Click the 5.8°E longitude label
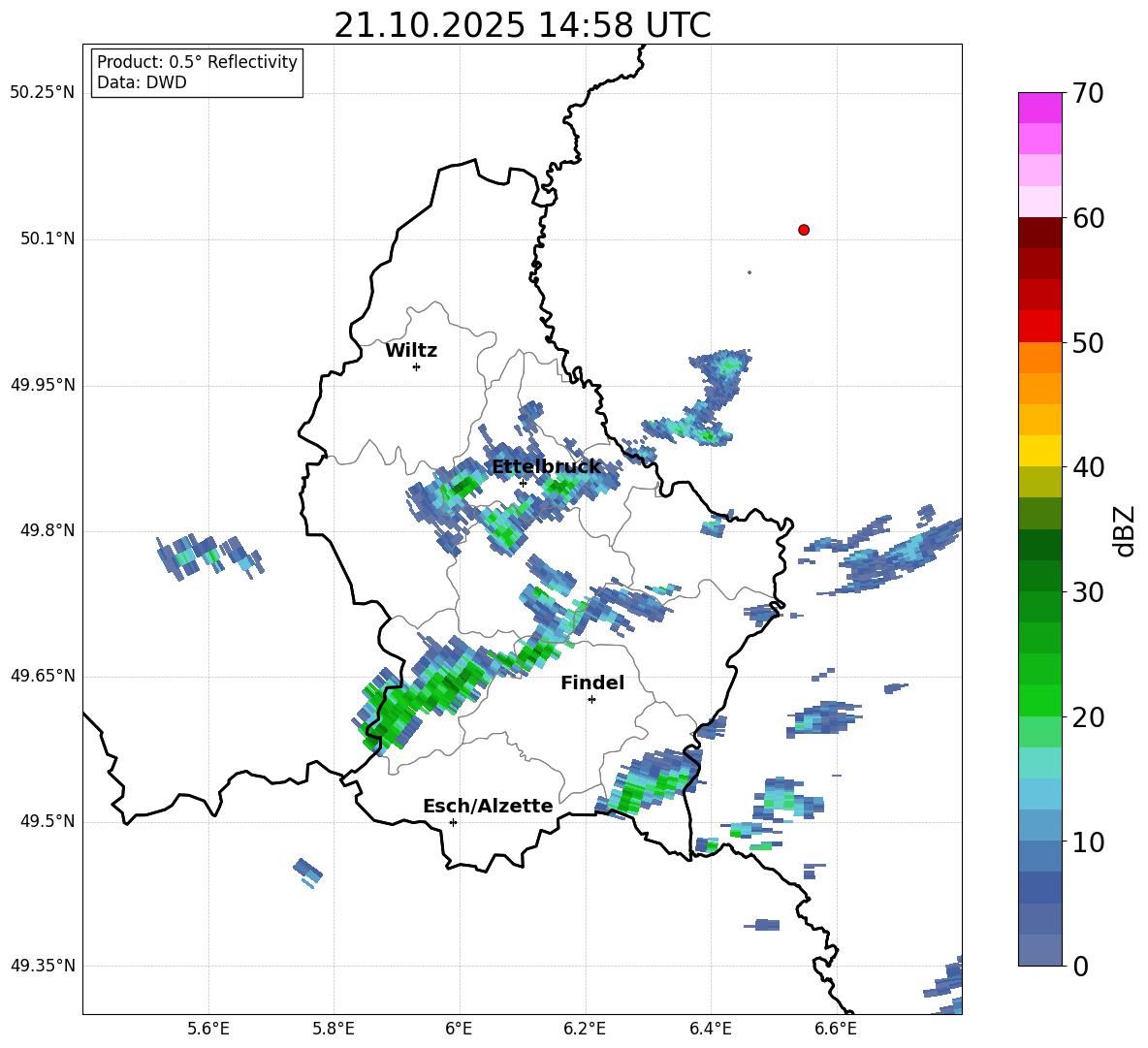Viewport: 1148px width, 1048px height. pos(334,1029)
